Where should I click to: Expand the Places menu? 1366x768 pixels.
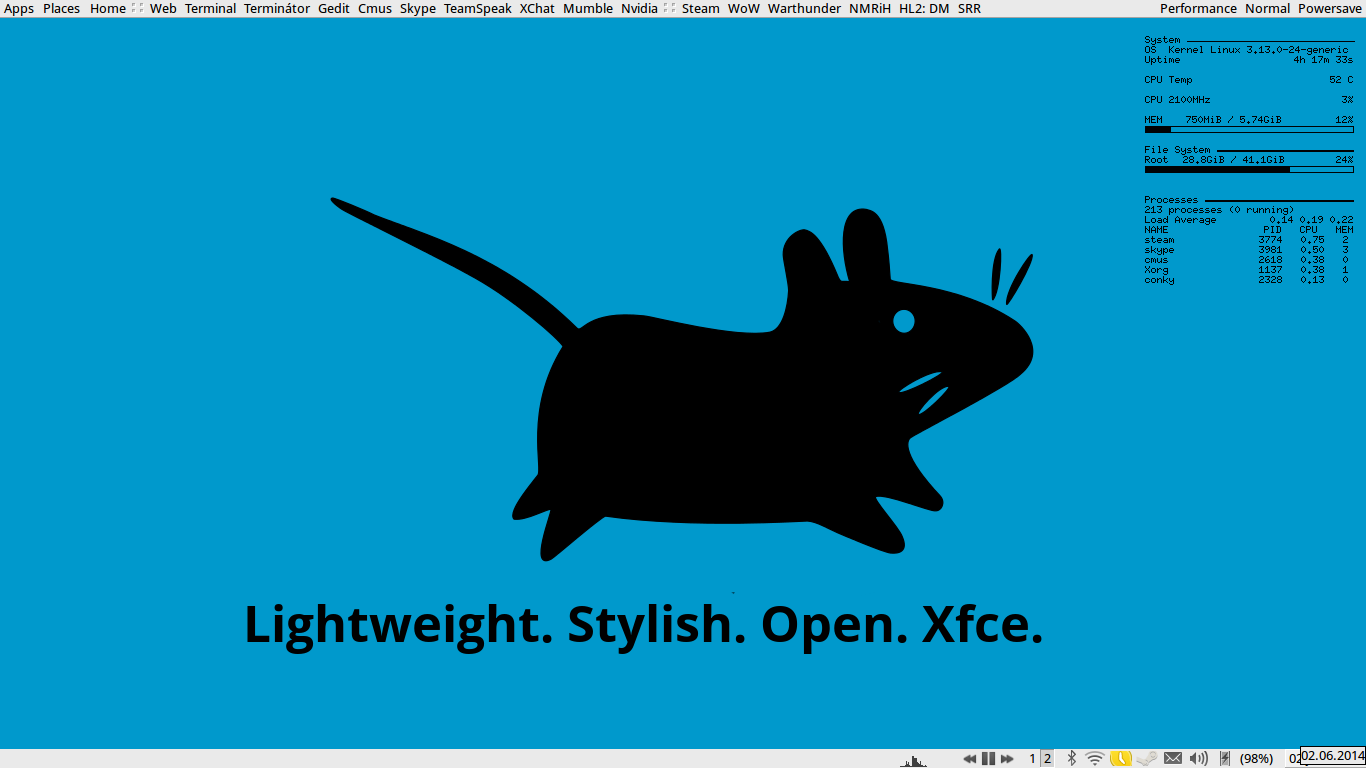(61, 8)
